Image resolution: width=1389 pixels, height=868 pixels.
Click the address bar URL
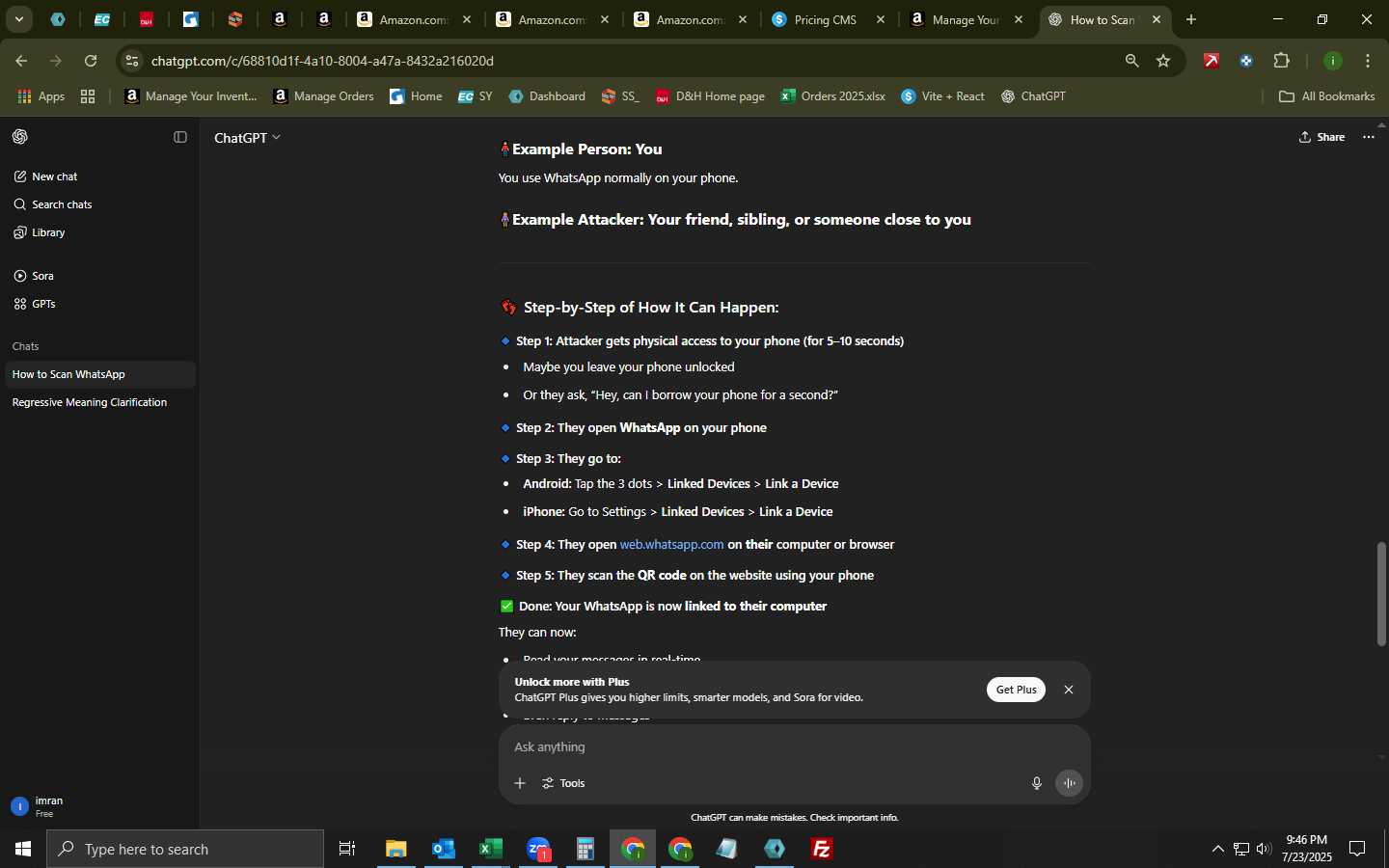tap(322, 61)
